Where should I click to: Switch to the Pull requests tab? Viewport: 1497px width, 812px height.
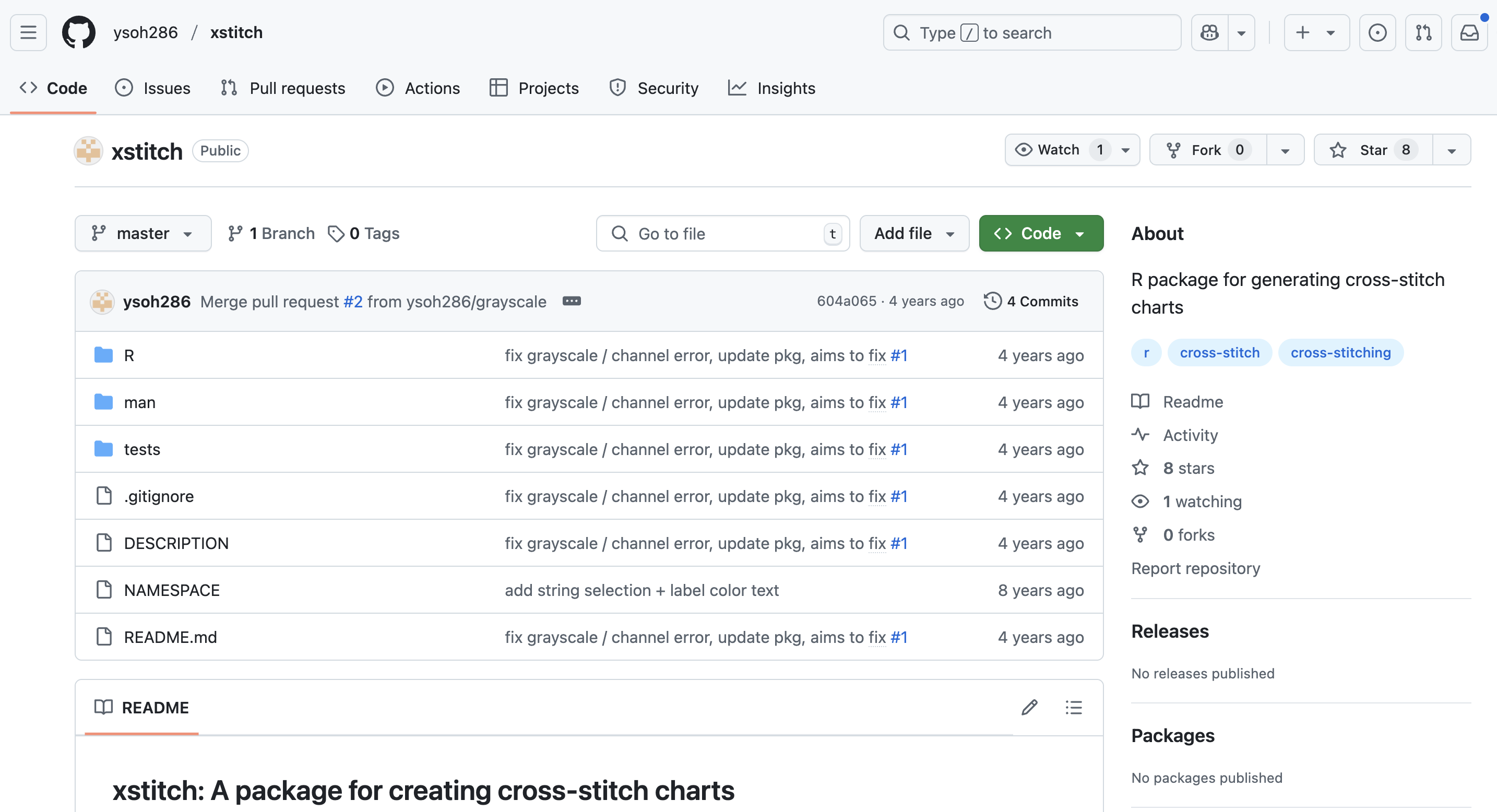283,88
